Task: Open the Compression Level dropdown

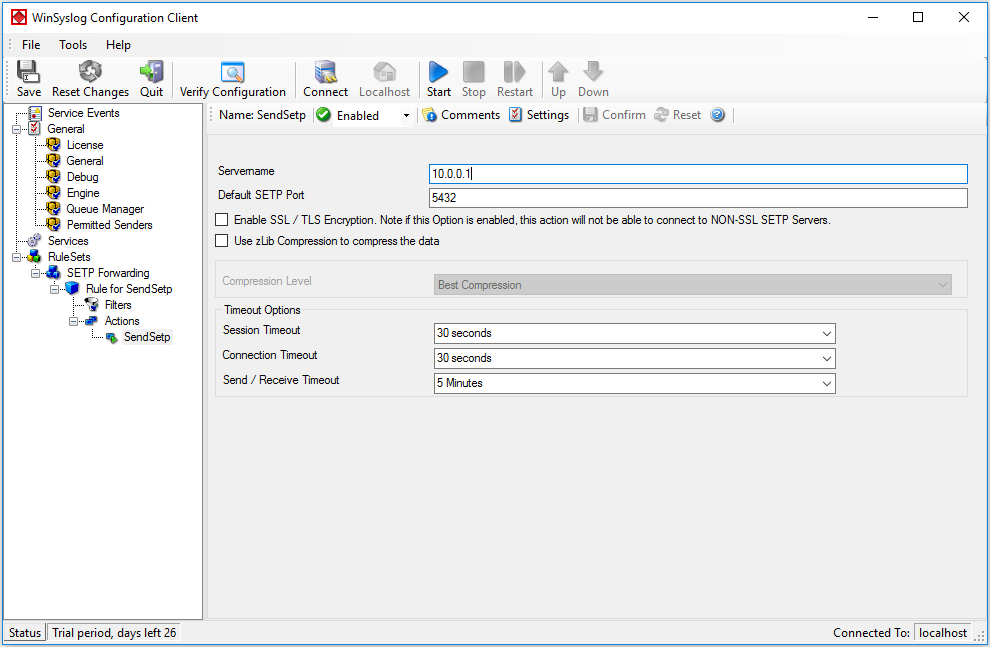Action: [693, 285]
